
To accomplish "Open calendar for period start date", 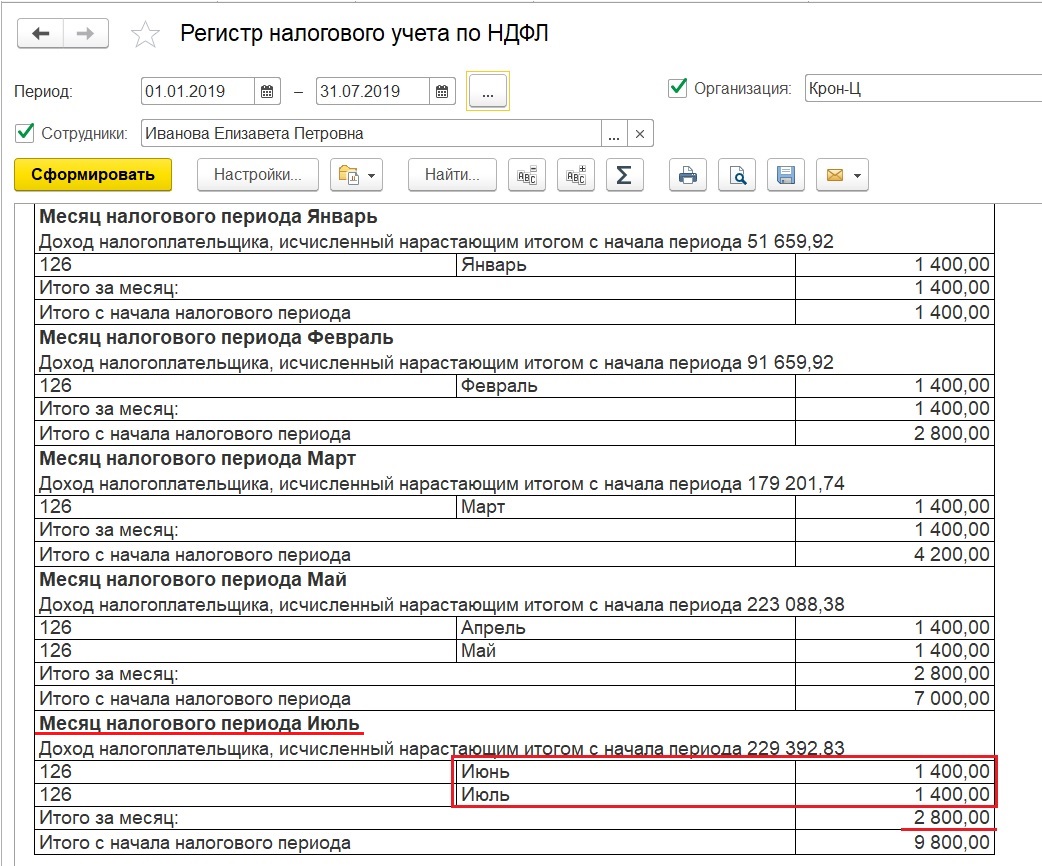I will 267,91.
